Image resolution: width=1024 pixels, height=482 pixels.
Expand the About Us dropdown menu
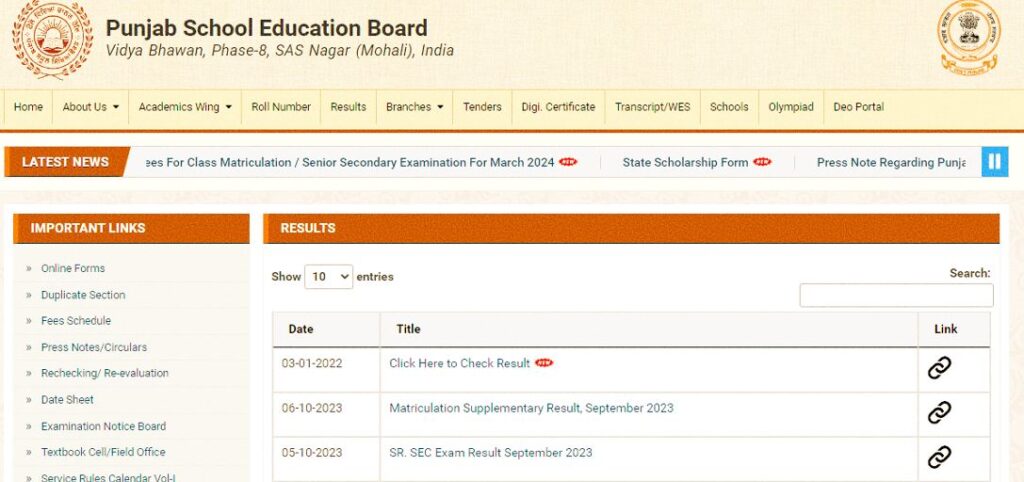pos(91,107)
